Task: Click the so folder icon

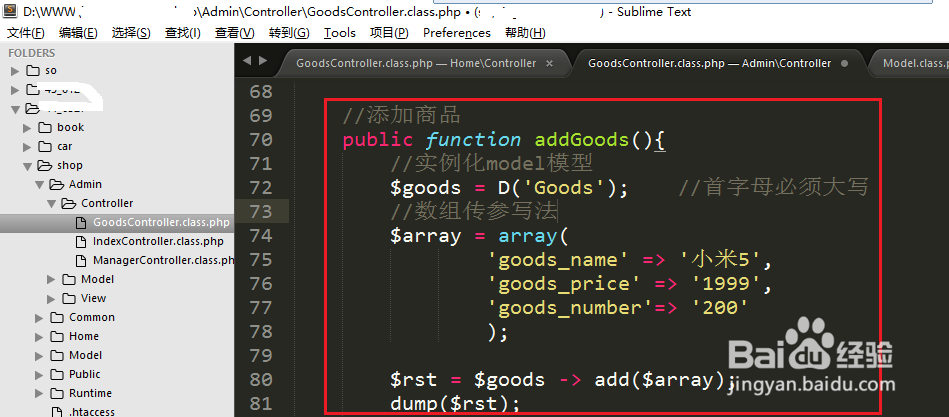Action: [x=33, y=71]
